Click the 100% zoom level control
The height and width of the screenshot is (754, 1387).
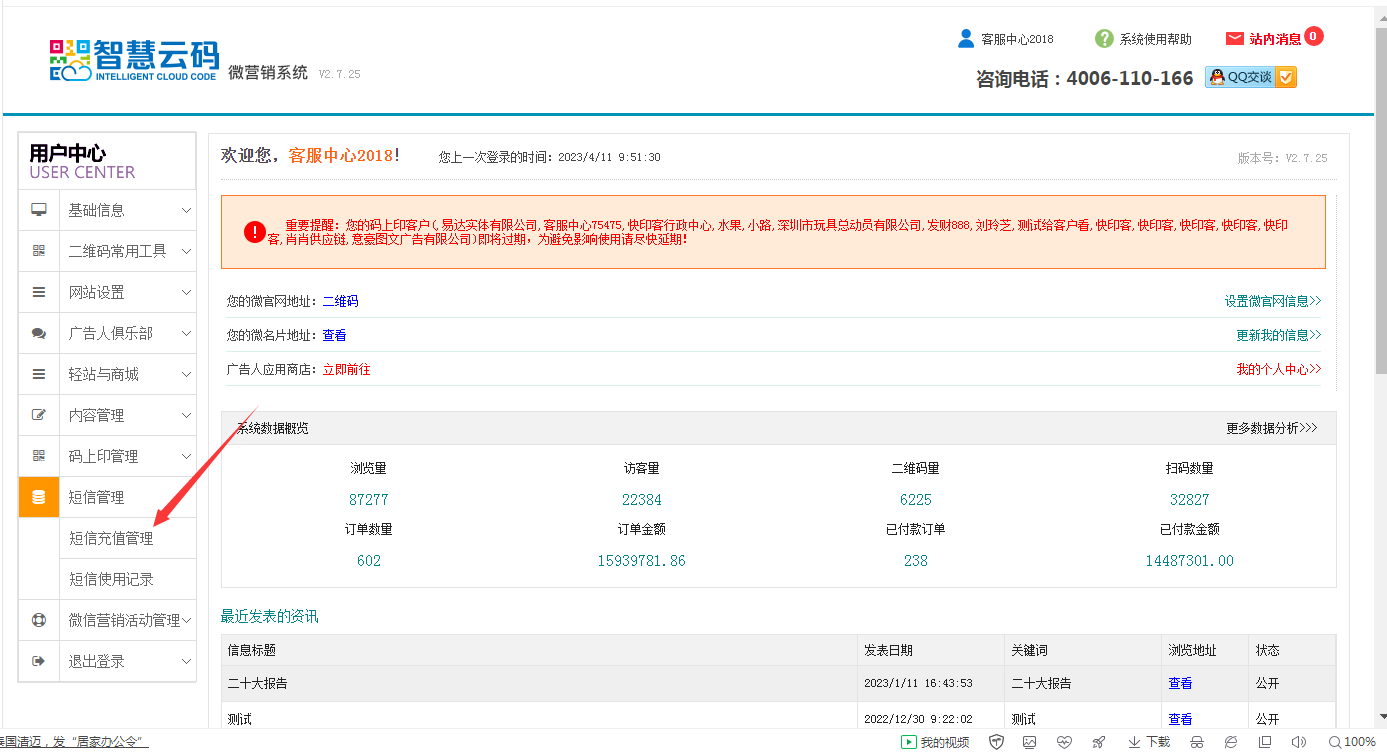point(1351,742)
